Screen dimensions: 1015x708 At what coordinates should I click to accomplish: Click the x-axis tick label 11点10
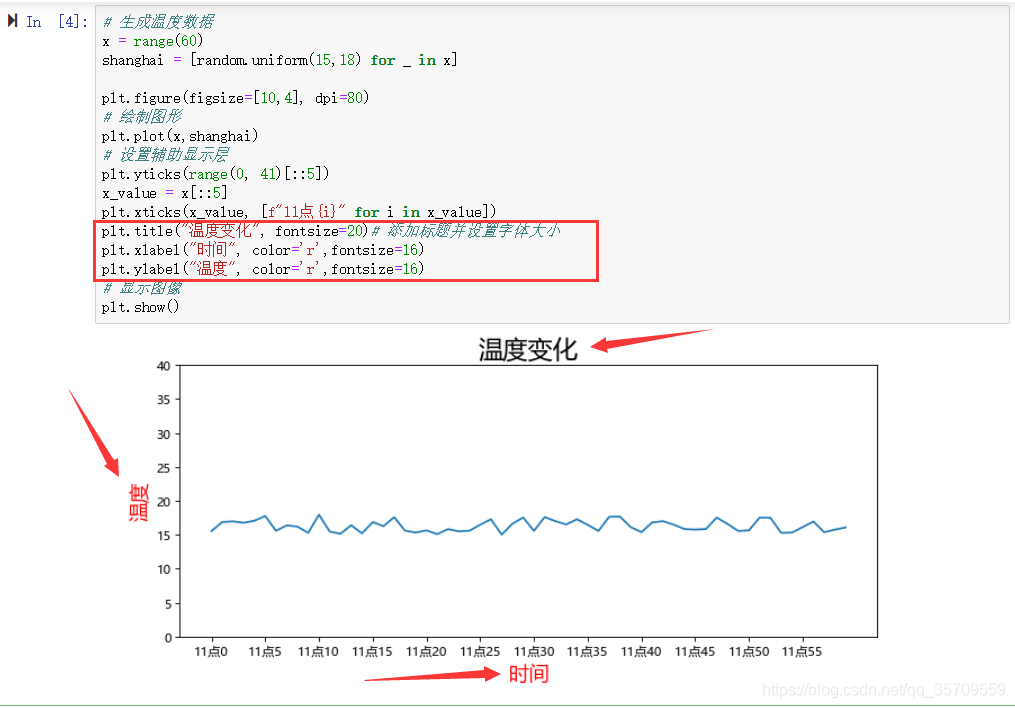pos(318,652)
